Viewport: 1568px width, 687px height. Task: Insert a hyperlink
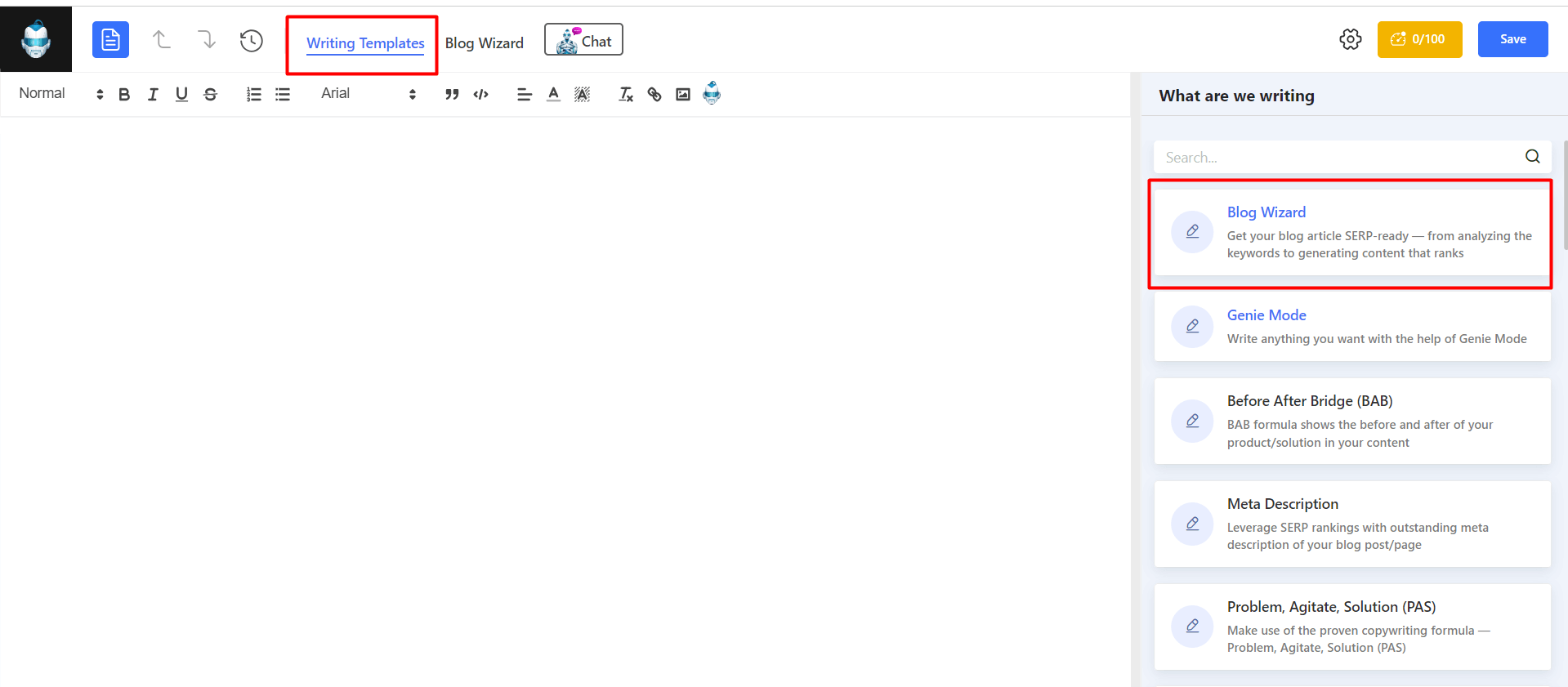pos(654,94)
